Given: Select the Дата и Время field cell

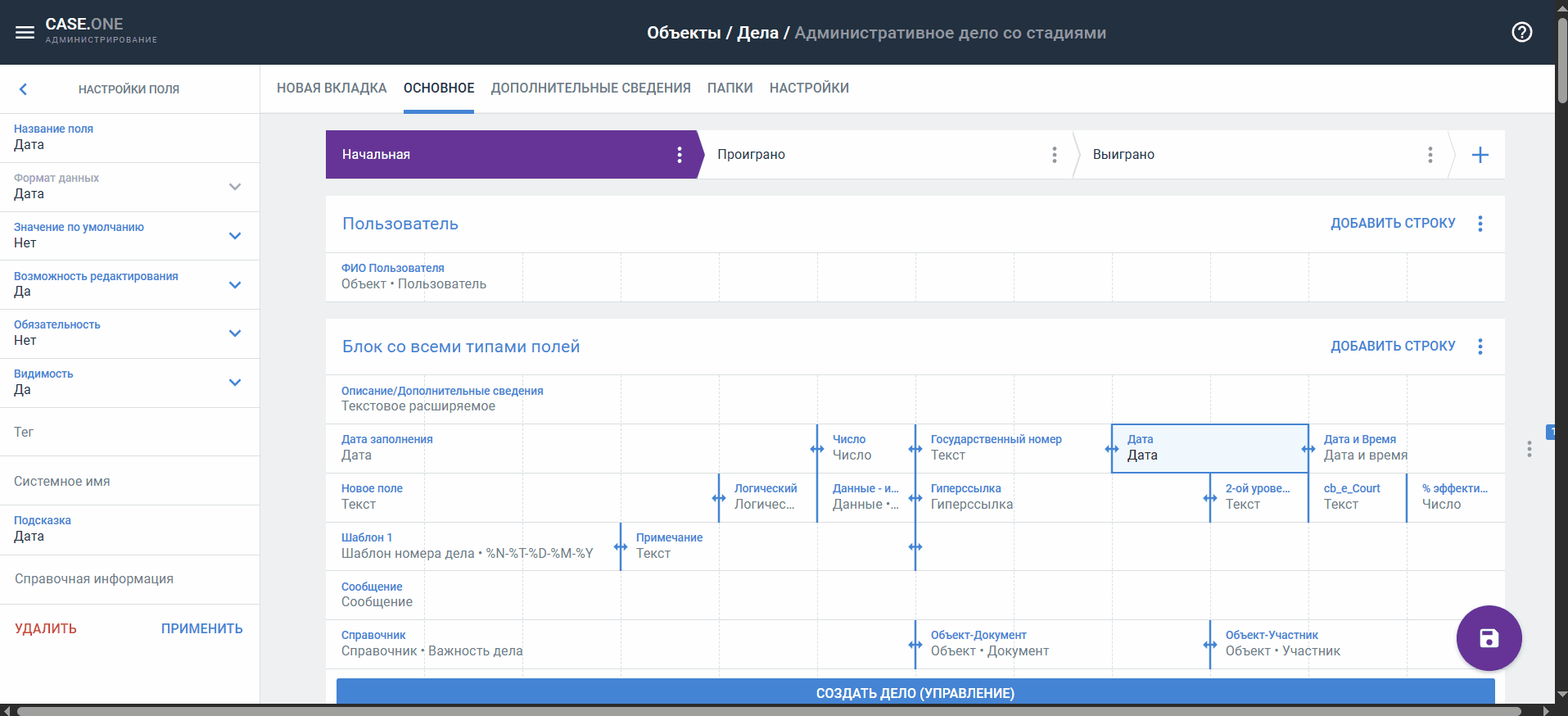Looking at the screenshot, I should (x=1363, y=448).
